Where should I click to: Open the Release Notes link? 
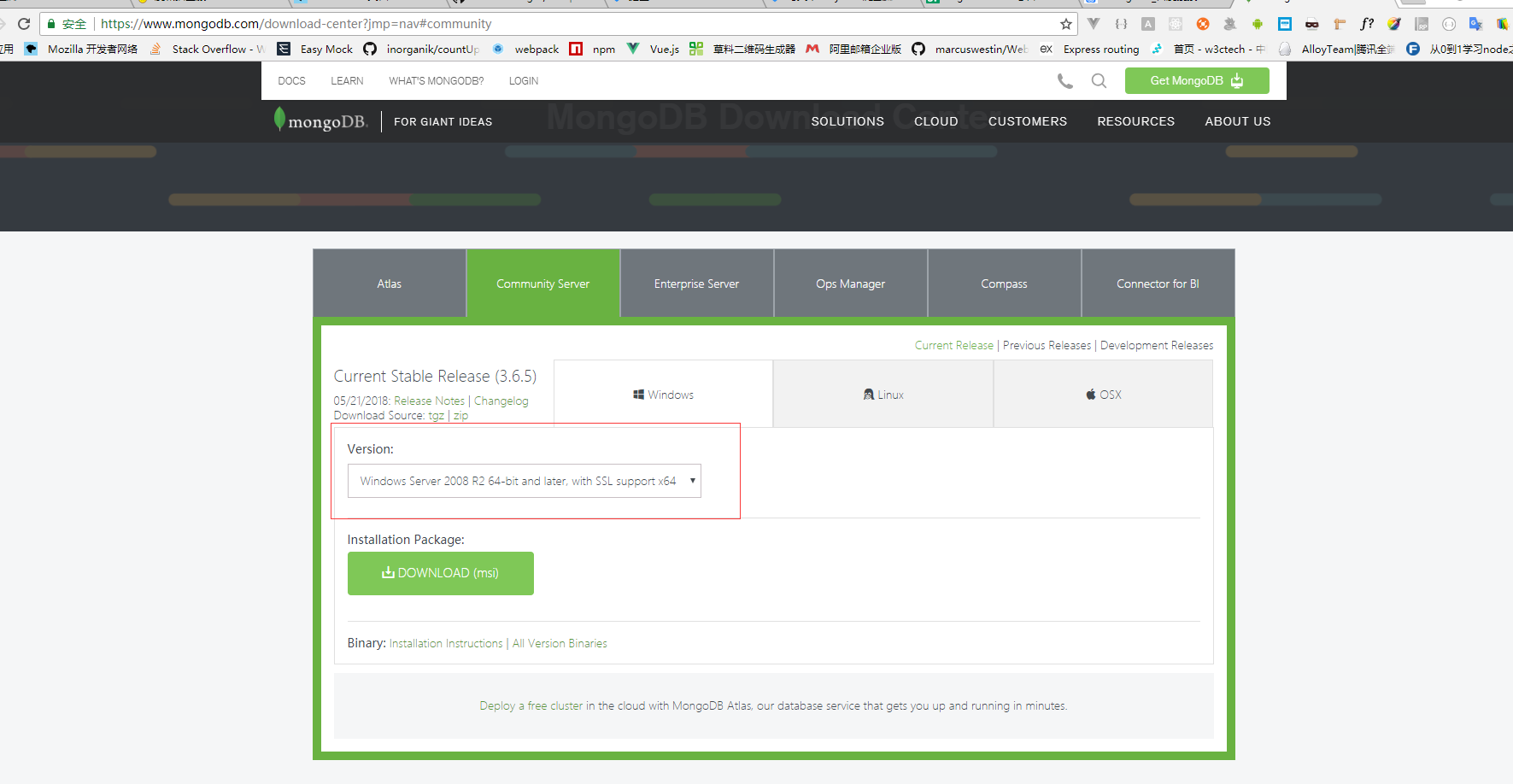429,401
